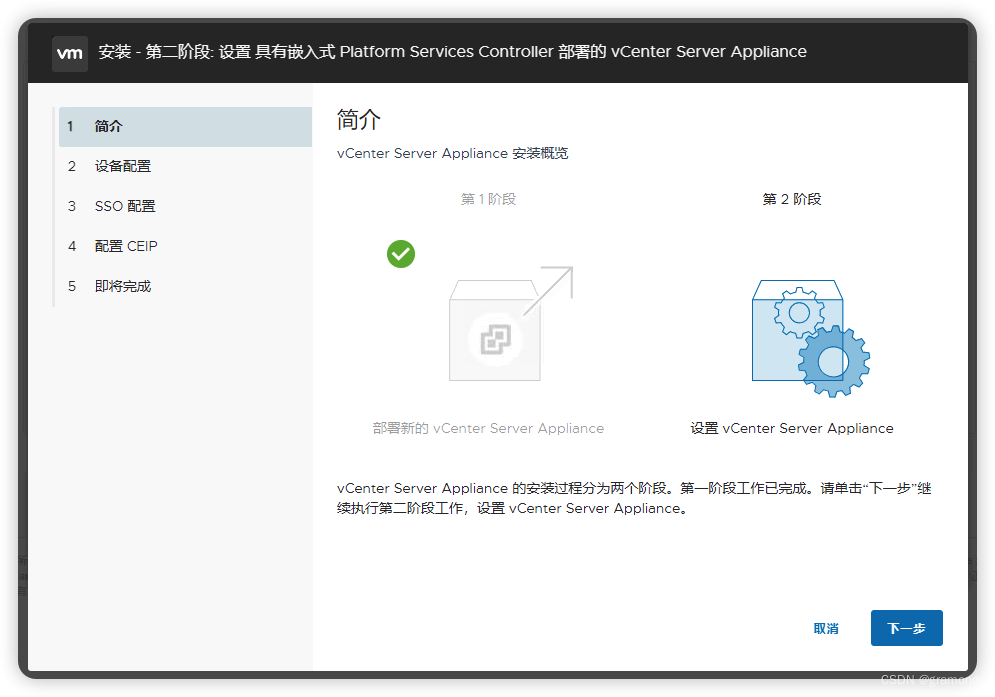Click the 简介 page heading
This screenshot has height=697, width=995.
click(359, 119)
